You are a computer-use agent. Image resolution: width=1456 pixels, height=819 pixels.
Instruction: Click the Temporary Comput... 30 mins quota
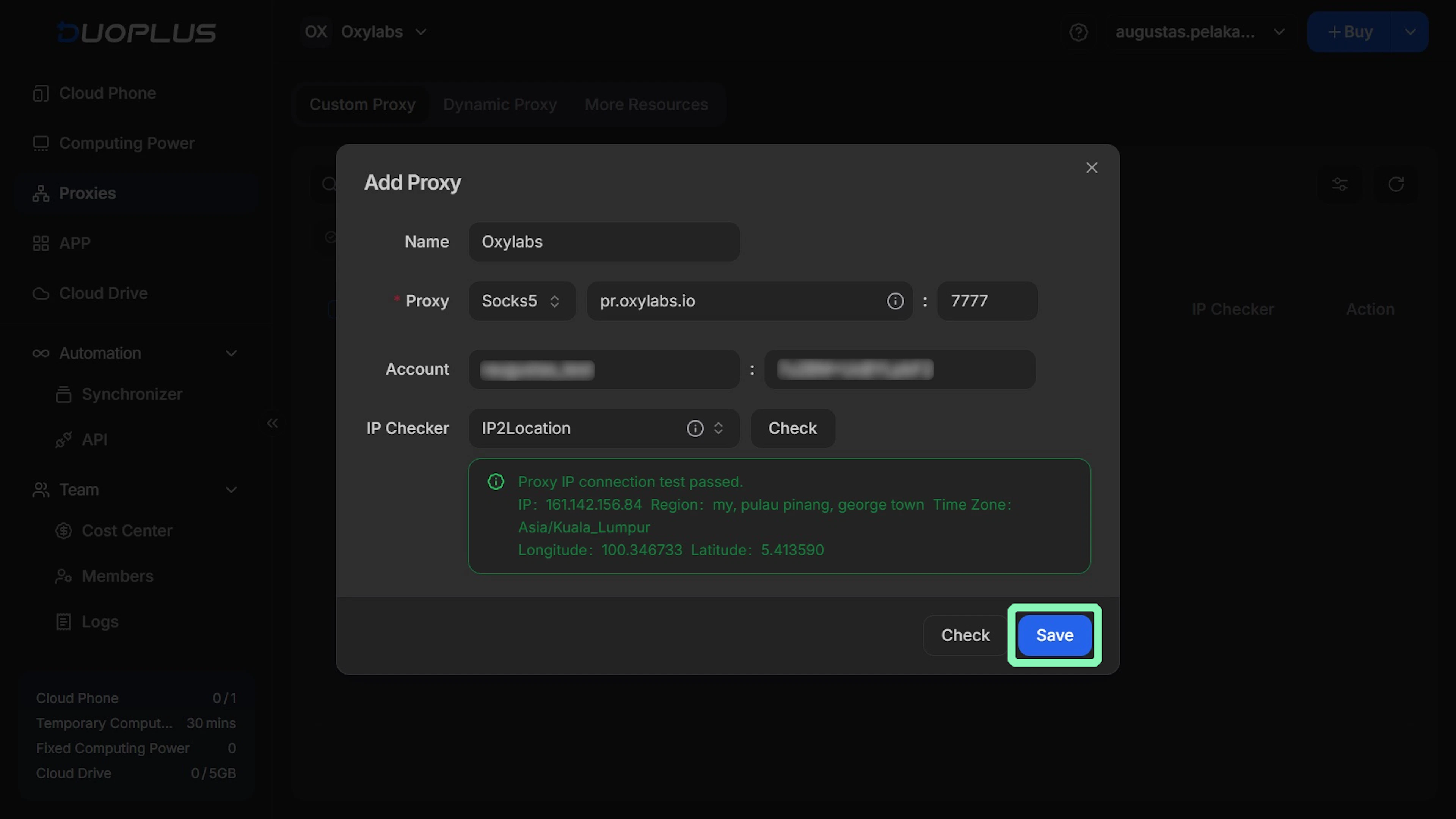coord(136,723)
